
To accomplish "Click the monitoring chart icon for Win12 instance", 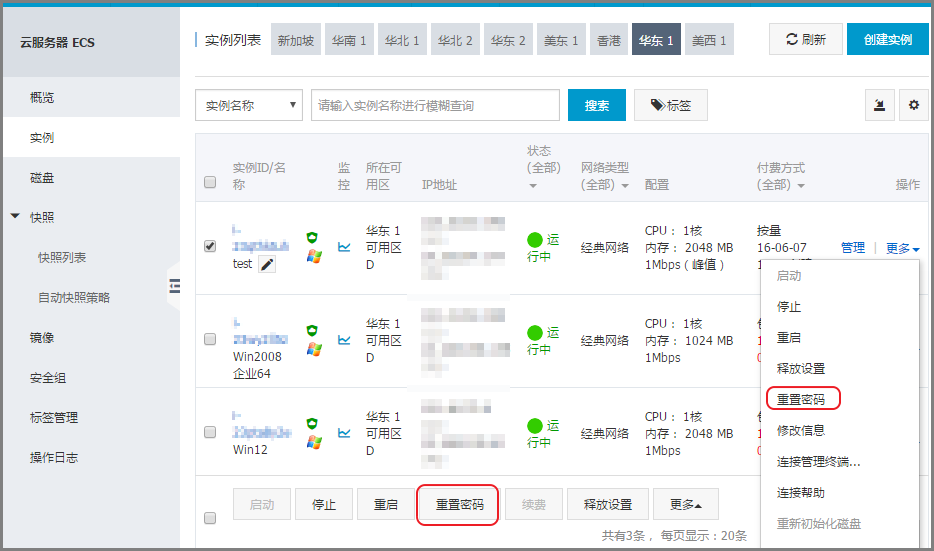I will click(x=344, y=432).
